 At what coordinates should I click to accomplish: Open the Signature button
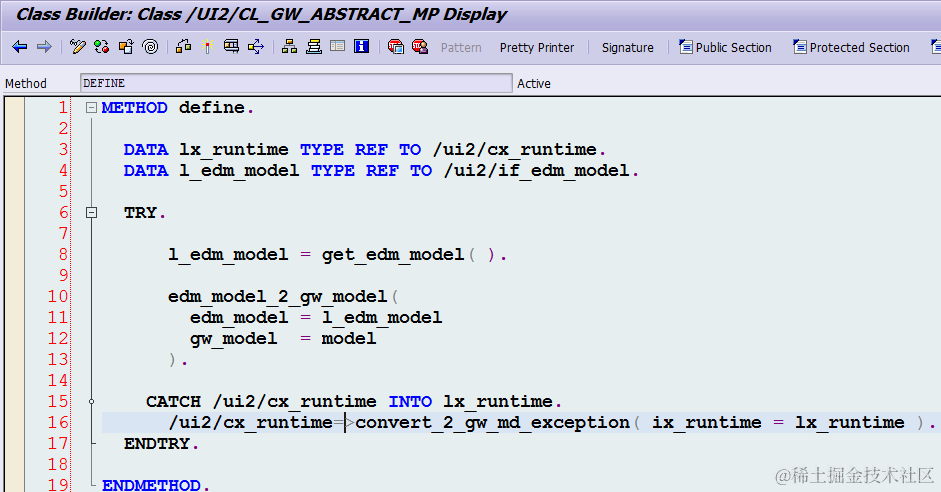[628, 47]
